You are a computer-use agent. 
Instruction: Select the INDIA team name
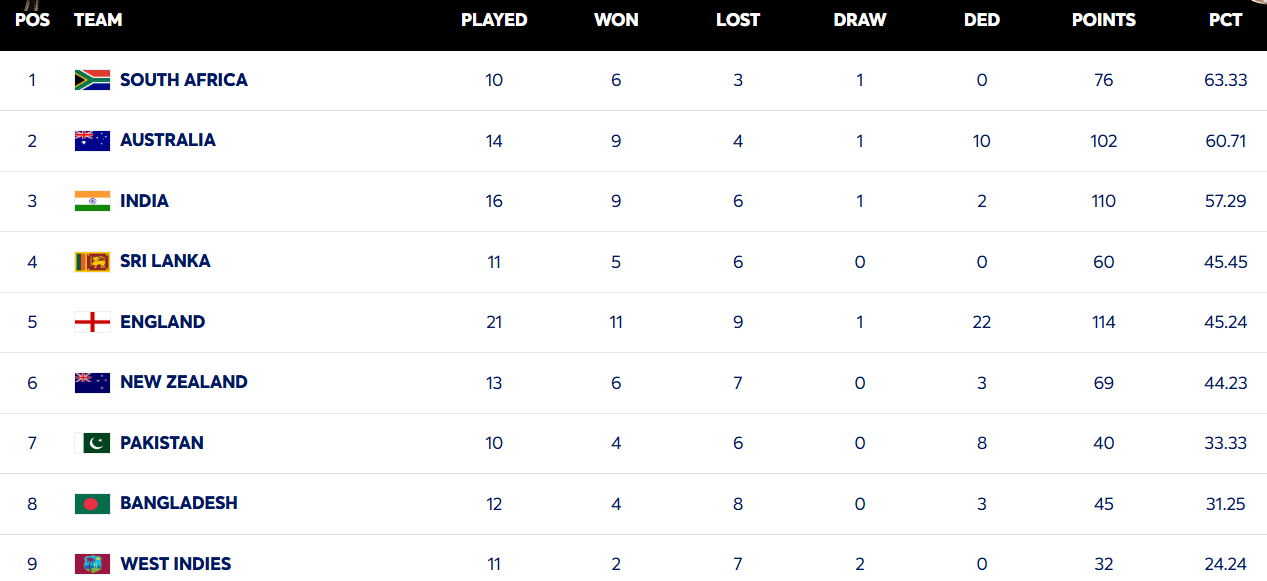tap(144, 201)
